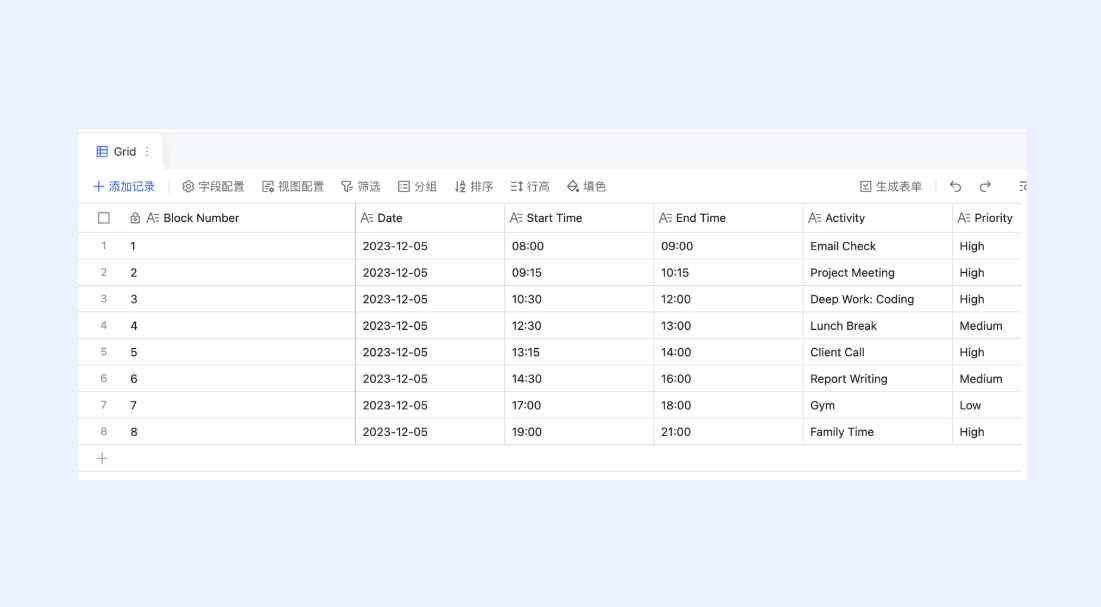Click Start Time cell 14:30
Screen dimensions: 1101x607
579,379
